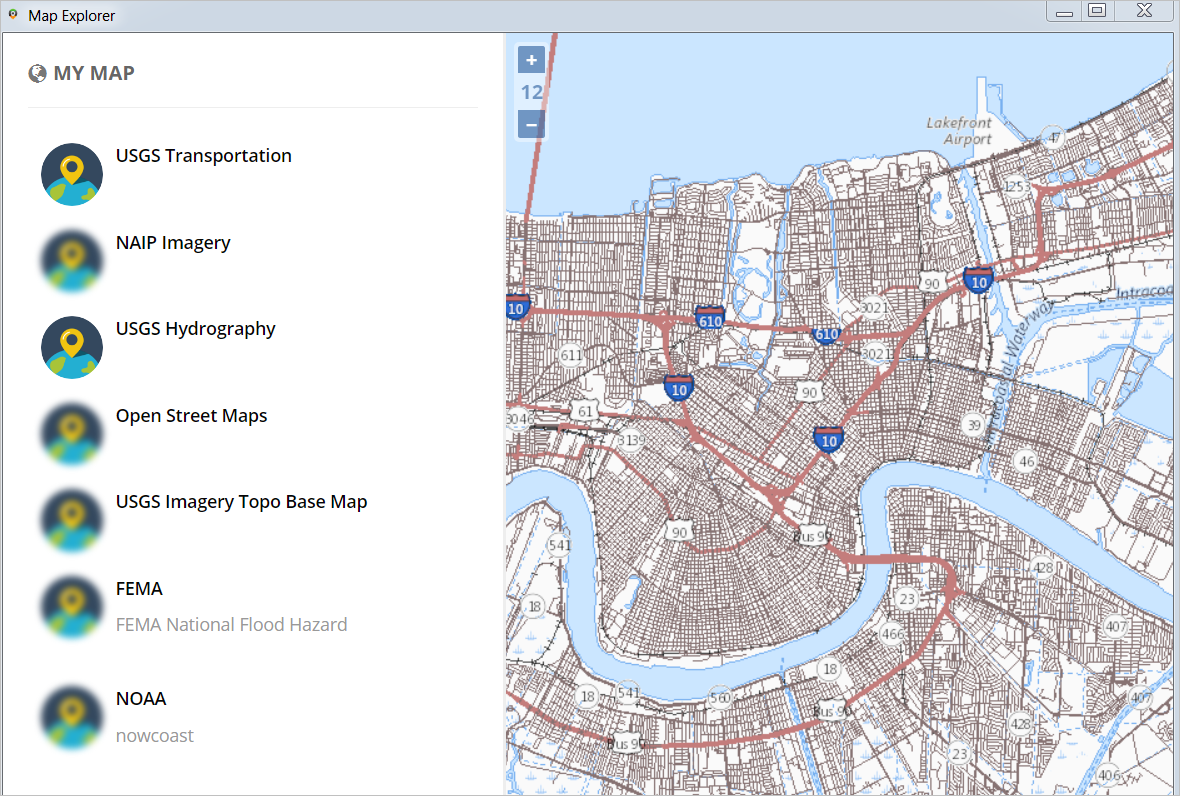Toggle the FEMA layer pin icon
This screenshot has height=796, width=1180.
(x=72, y=607)
